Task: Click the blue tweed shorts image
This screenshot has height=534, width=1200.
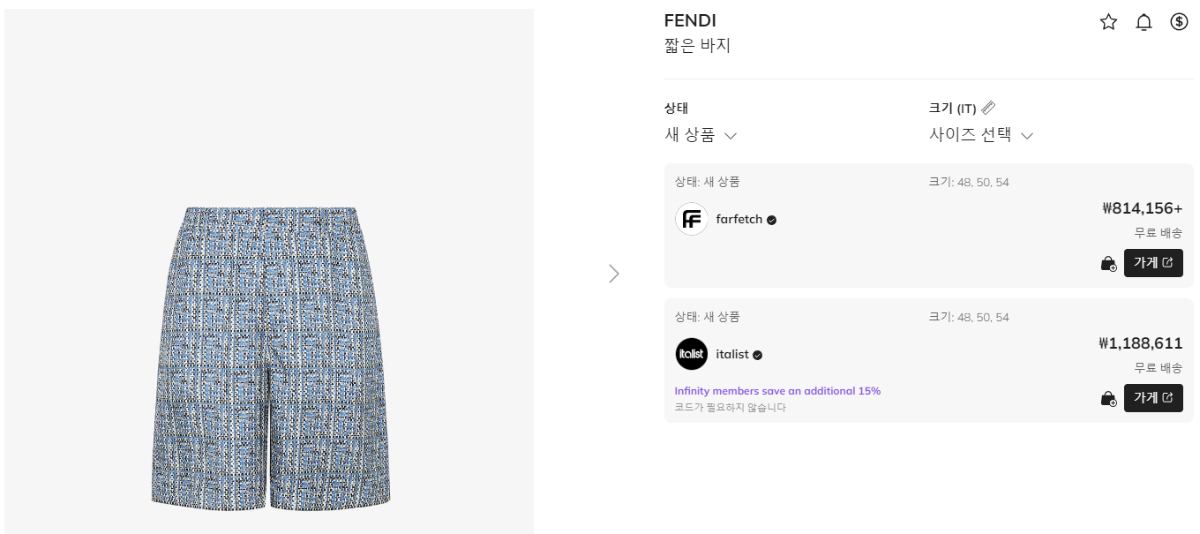Action: 270,356
